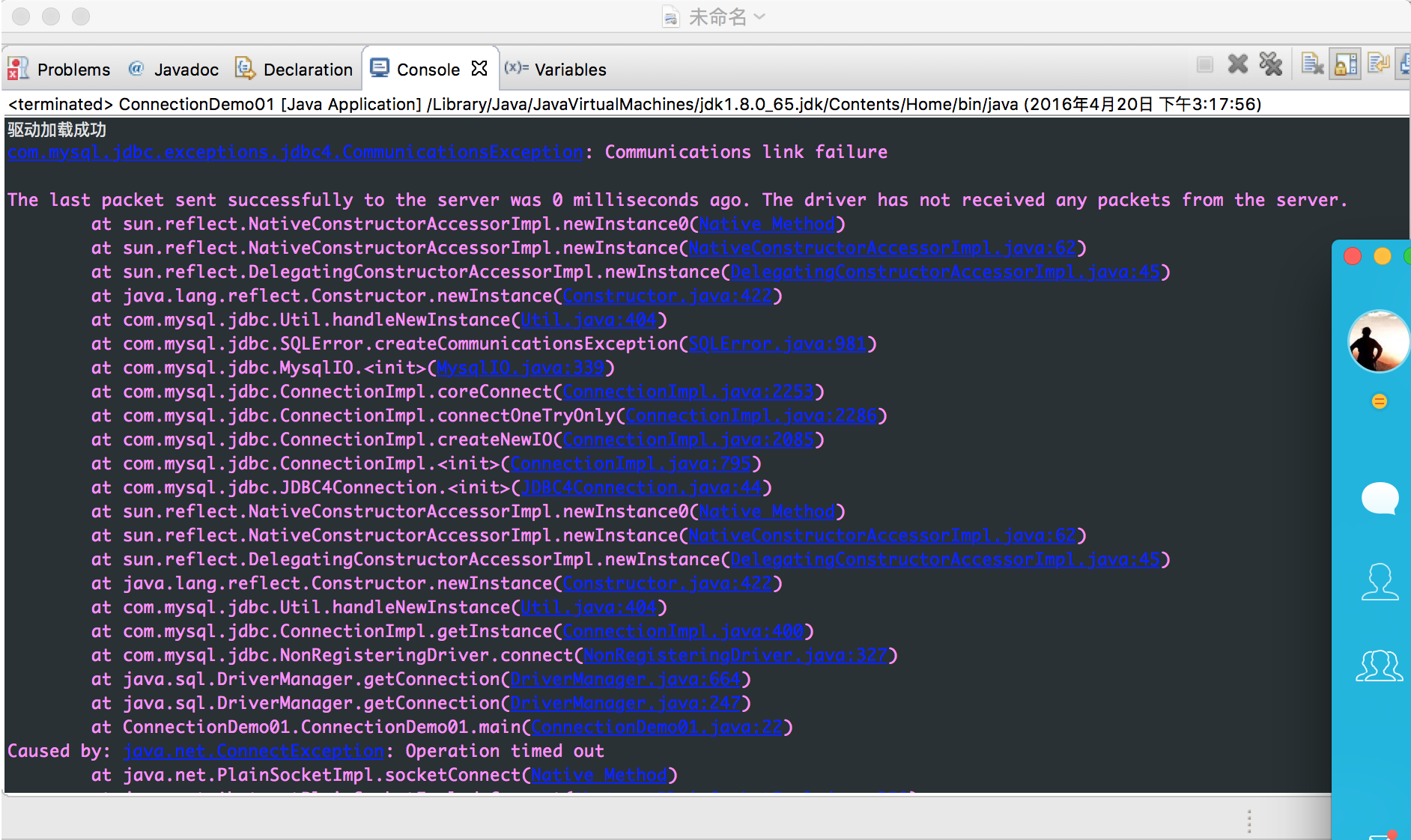Click the Variables (x)= icon
This screenshot has height=840, width=1411.
[x=517, y=68]
